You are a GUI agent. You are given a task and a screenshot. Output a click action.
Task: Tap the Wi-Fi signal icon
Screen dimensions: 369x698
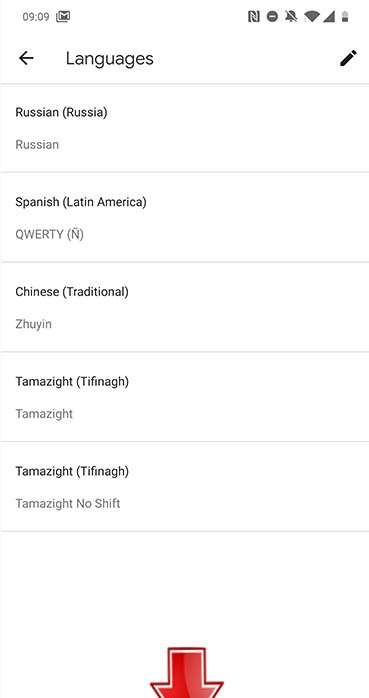(x=312, y=17)
